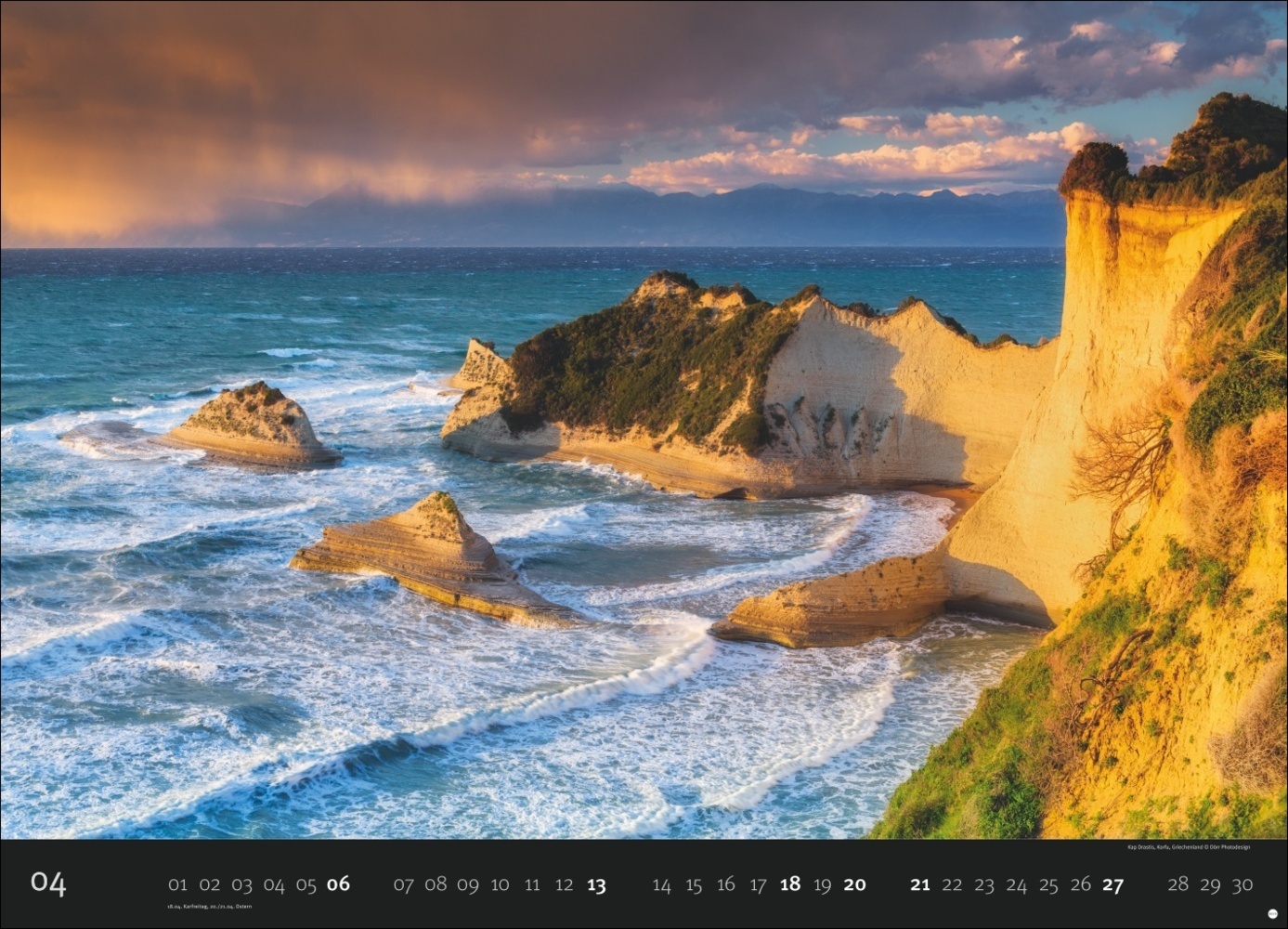Select calendar day 01
Viewport: 1288px width, 929px height.
[177, 885]
